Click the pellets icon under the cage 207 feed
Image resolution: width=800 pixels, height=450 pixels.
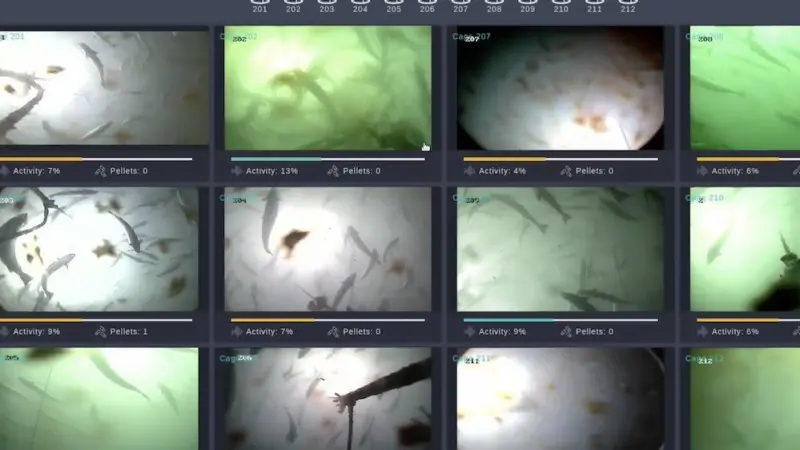(566, 171)
